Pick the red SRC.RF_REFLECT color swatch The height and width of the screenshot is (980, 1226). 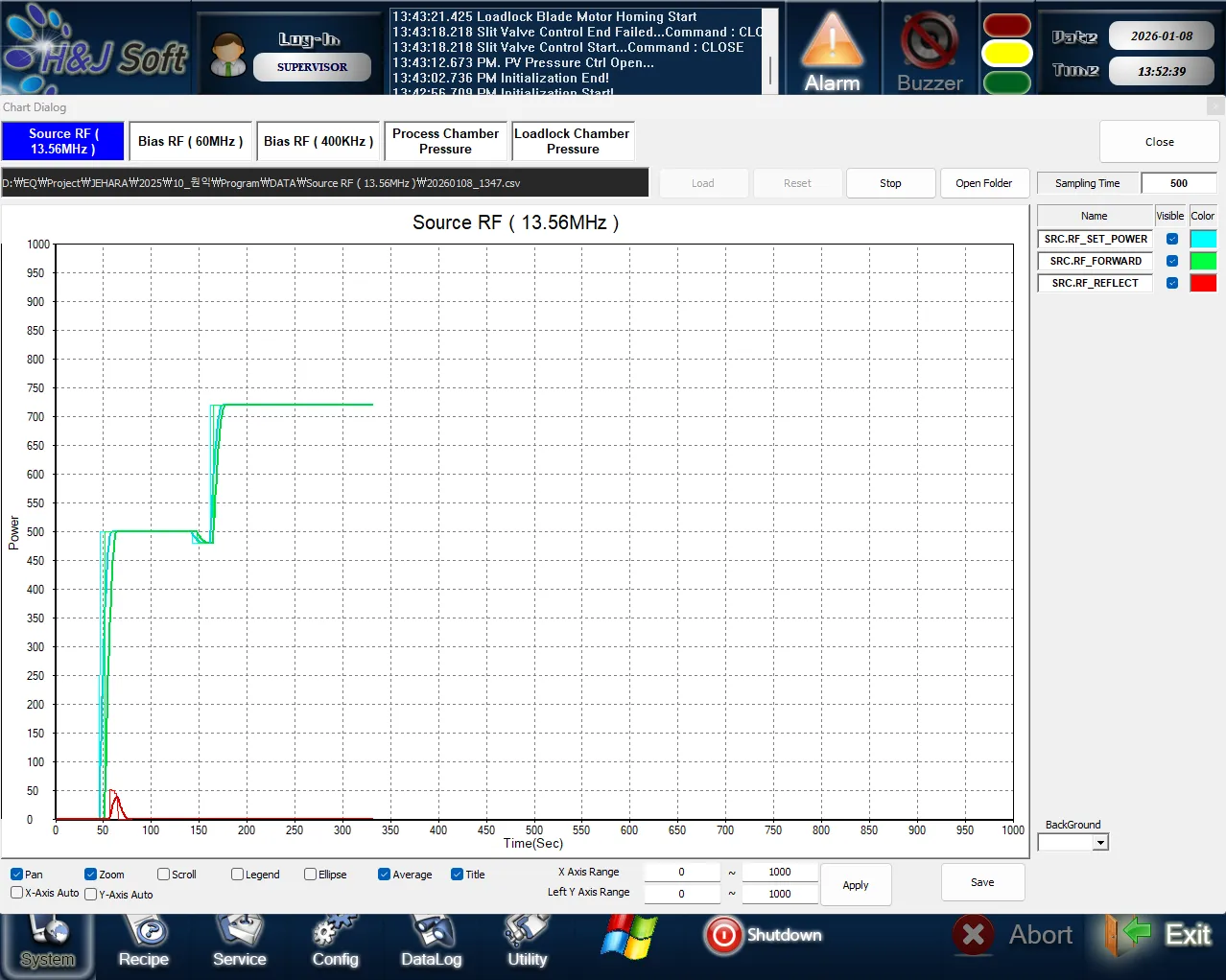pyautogui.click(x=1203, y=283)
